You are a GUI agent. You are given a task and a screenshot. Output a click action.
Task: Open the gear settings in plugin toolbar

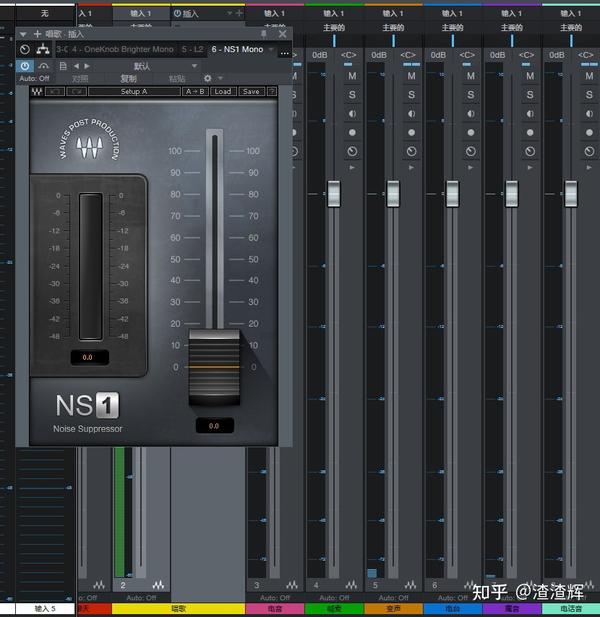pos(208,78)
